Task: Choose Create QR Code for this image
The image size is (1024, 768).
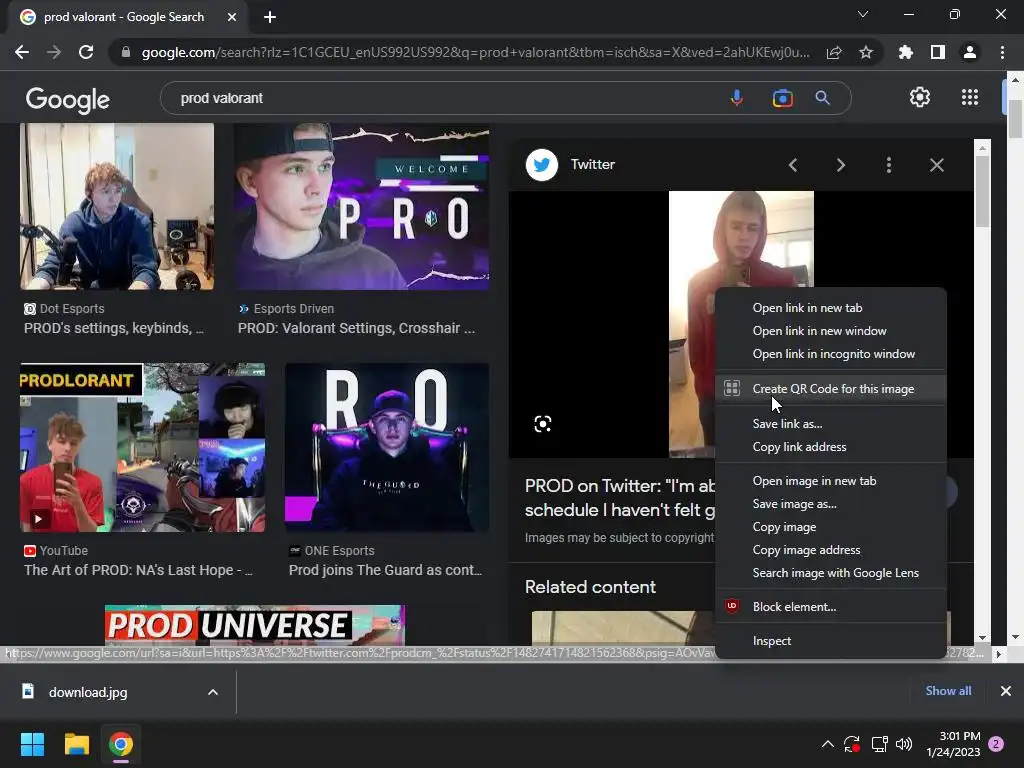Action: click(831, 389)
